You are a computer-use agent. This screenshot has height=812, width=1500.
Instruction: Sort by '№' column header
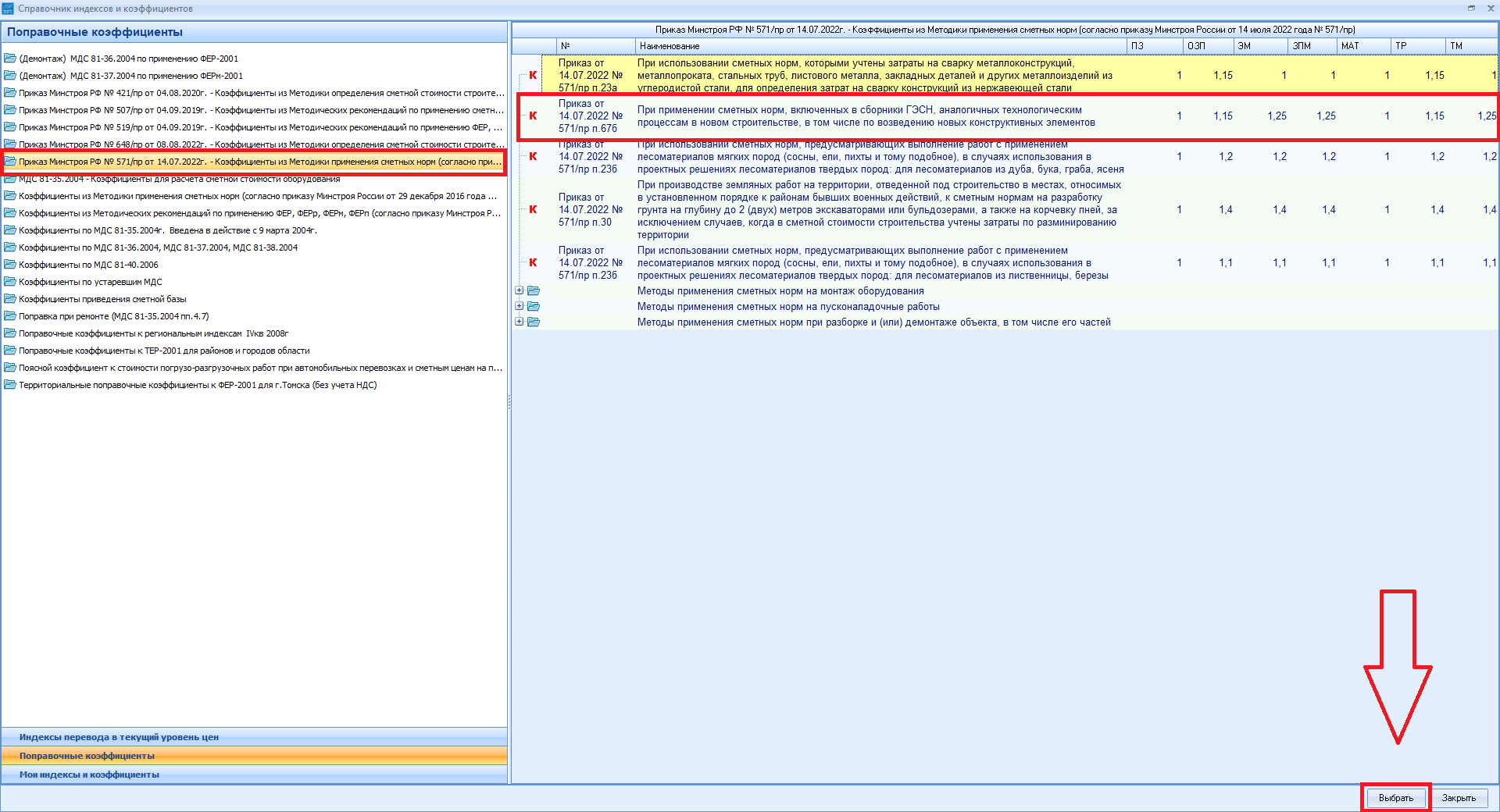(x=596, y=46)
